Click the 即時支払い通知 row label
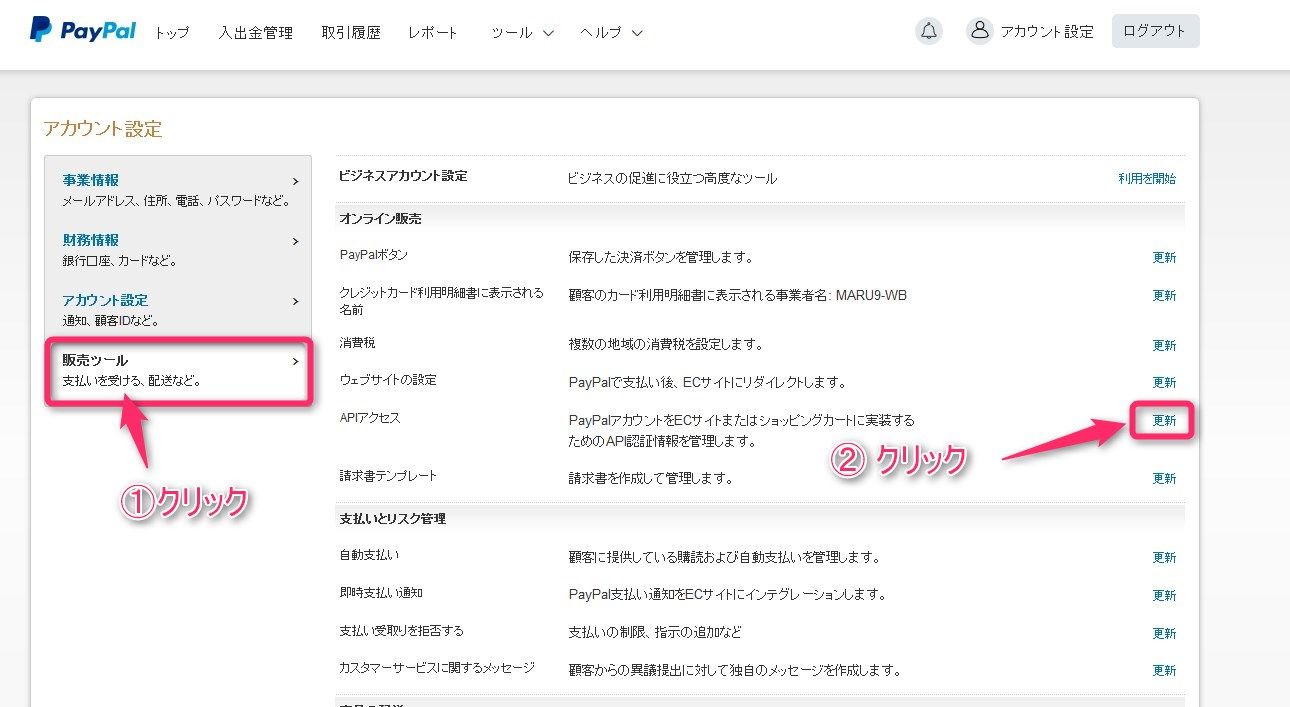Screen dimensions: 1290x707 tap(380, 592)
